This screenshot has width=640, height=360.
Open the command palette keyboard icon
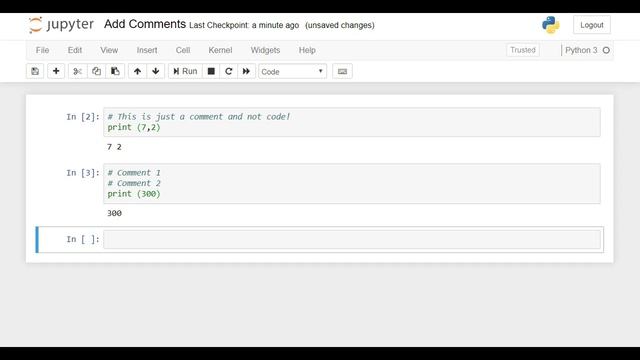pos(342,71)
